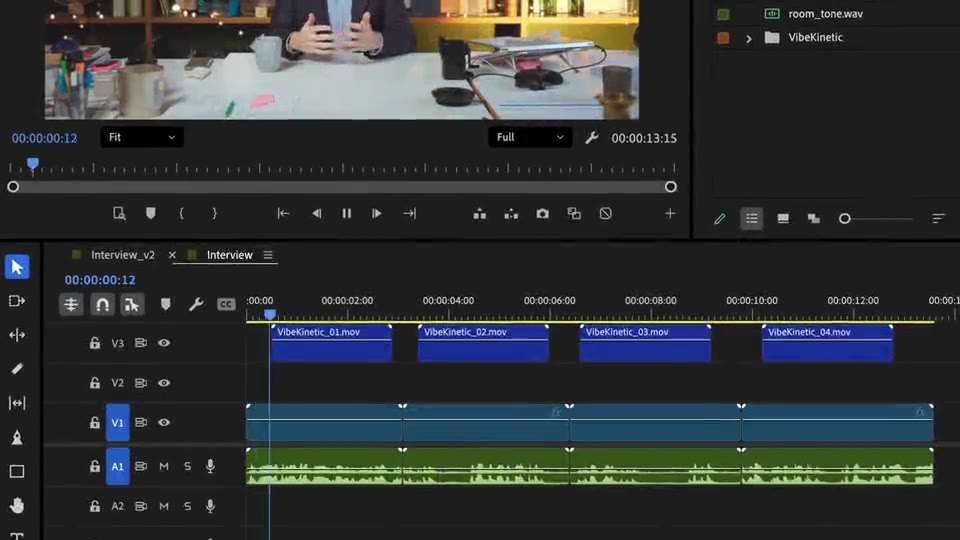Click the Extract button
Image resolution: width=960 pixels, height=540 pixels.
[511, 214]
